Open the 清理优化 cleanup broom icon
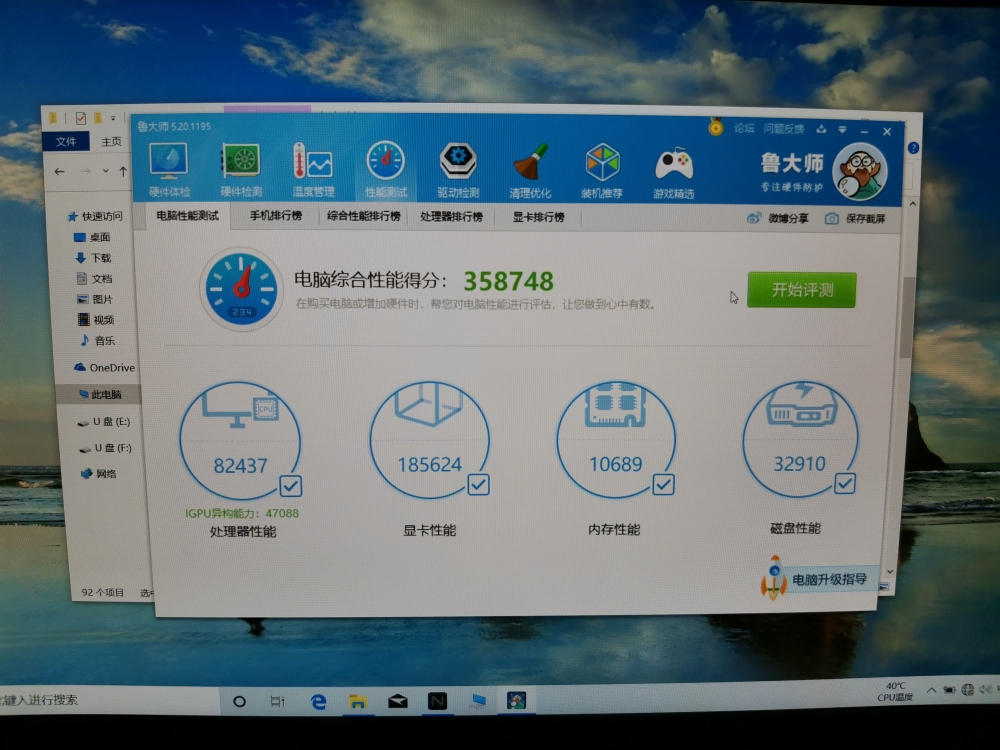 point(530,170)
